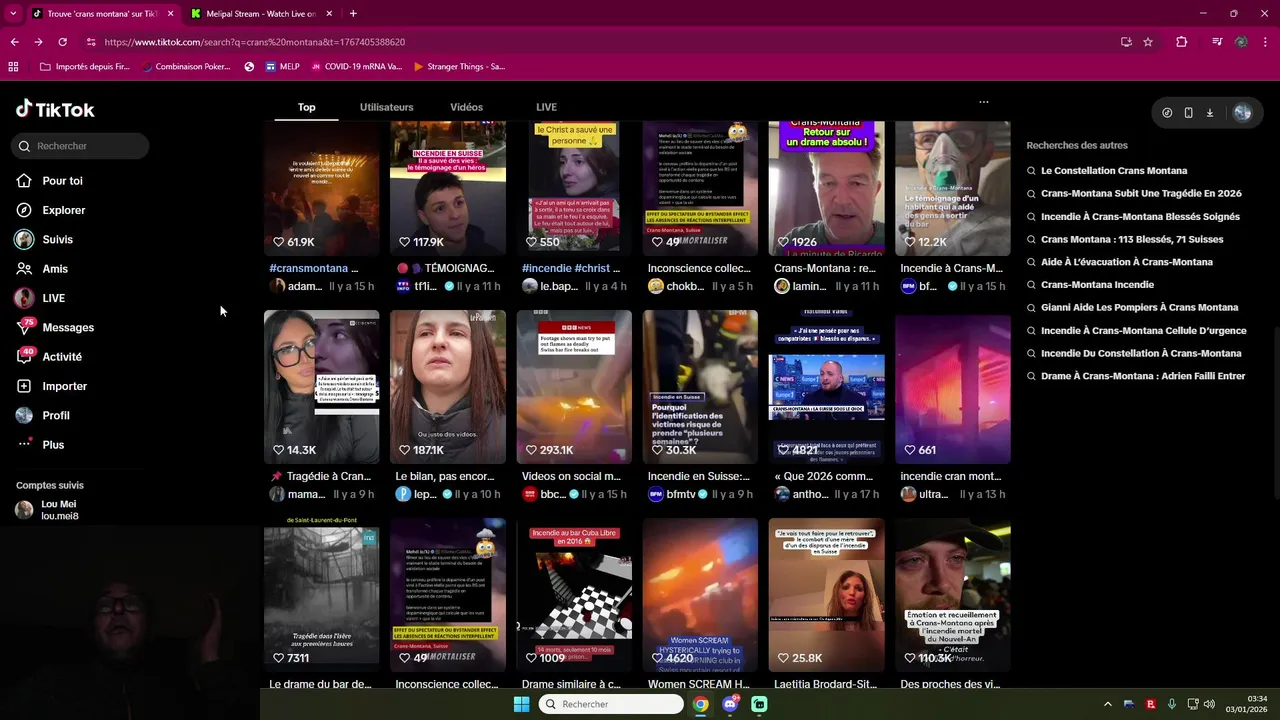This screenshot has height=720, width=1280.
Task: Open the Chrome three-dot menu
Action: click(x=1265, y=42)
